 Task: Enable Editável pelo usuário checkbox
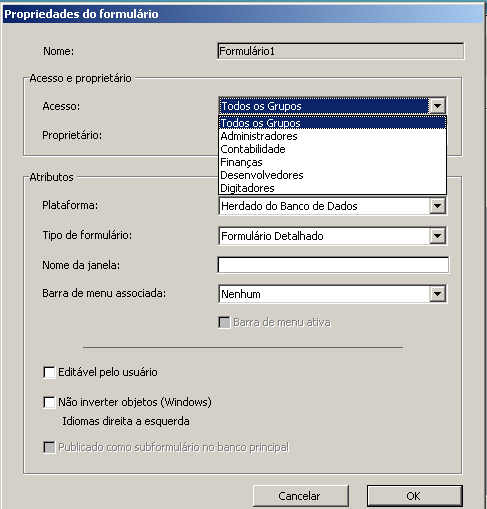49,372
